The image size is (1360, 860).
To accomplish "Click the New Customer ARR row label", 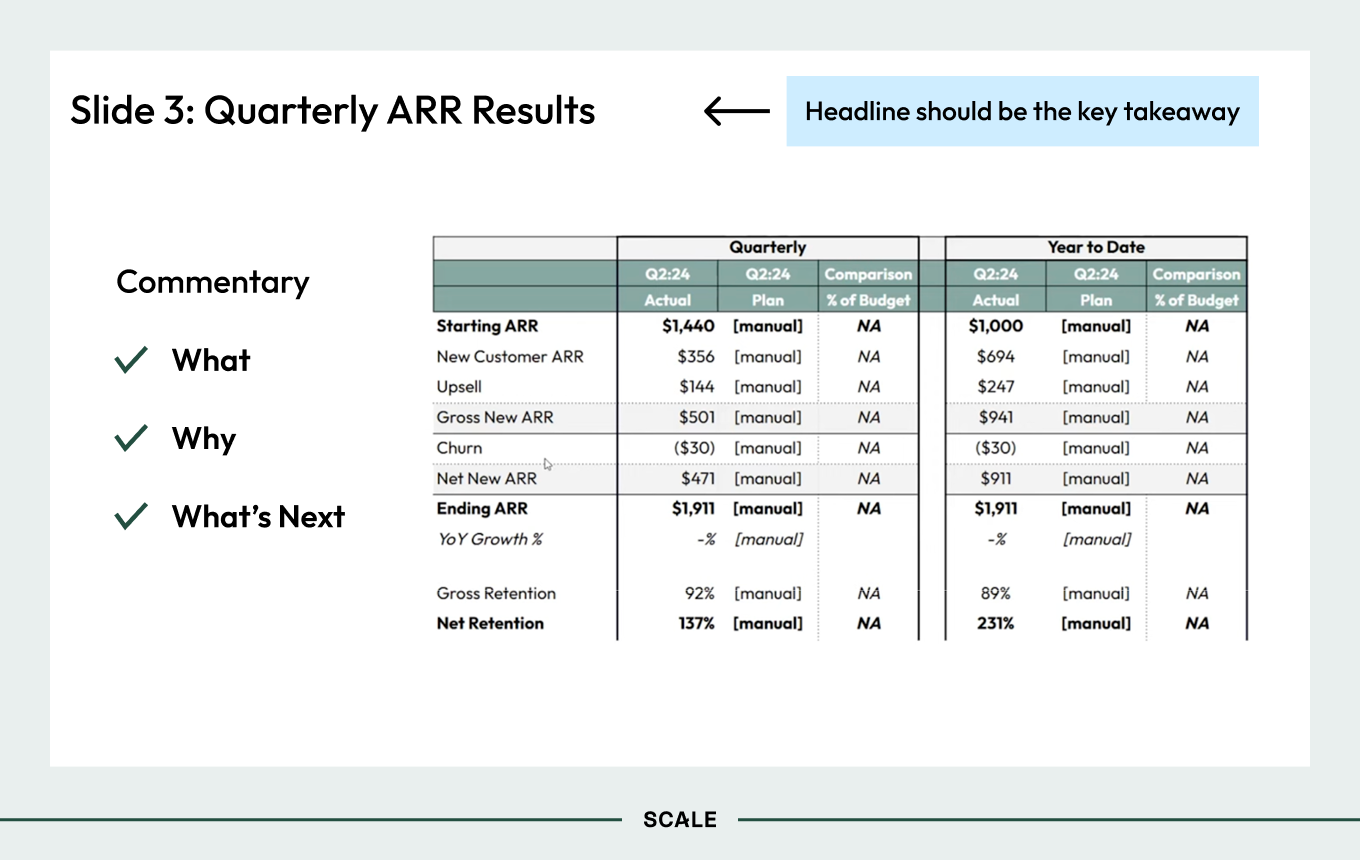I will pyautogui.click(x=510, y=356).
